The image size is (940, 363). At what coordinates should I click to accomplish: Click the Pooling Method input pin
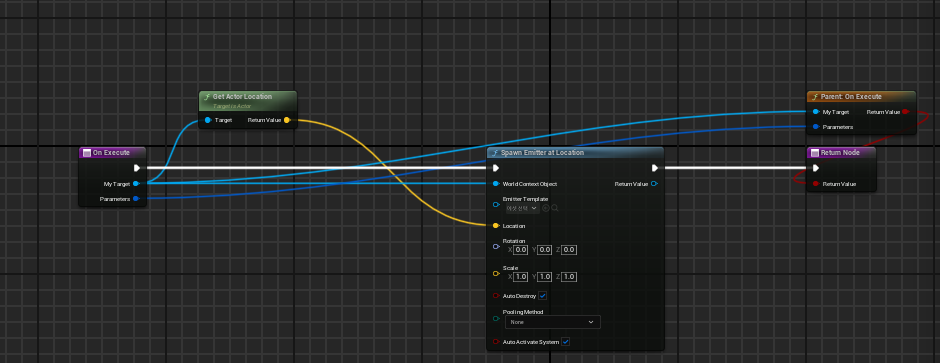pos(496,319)
